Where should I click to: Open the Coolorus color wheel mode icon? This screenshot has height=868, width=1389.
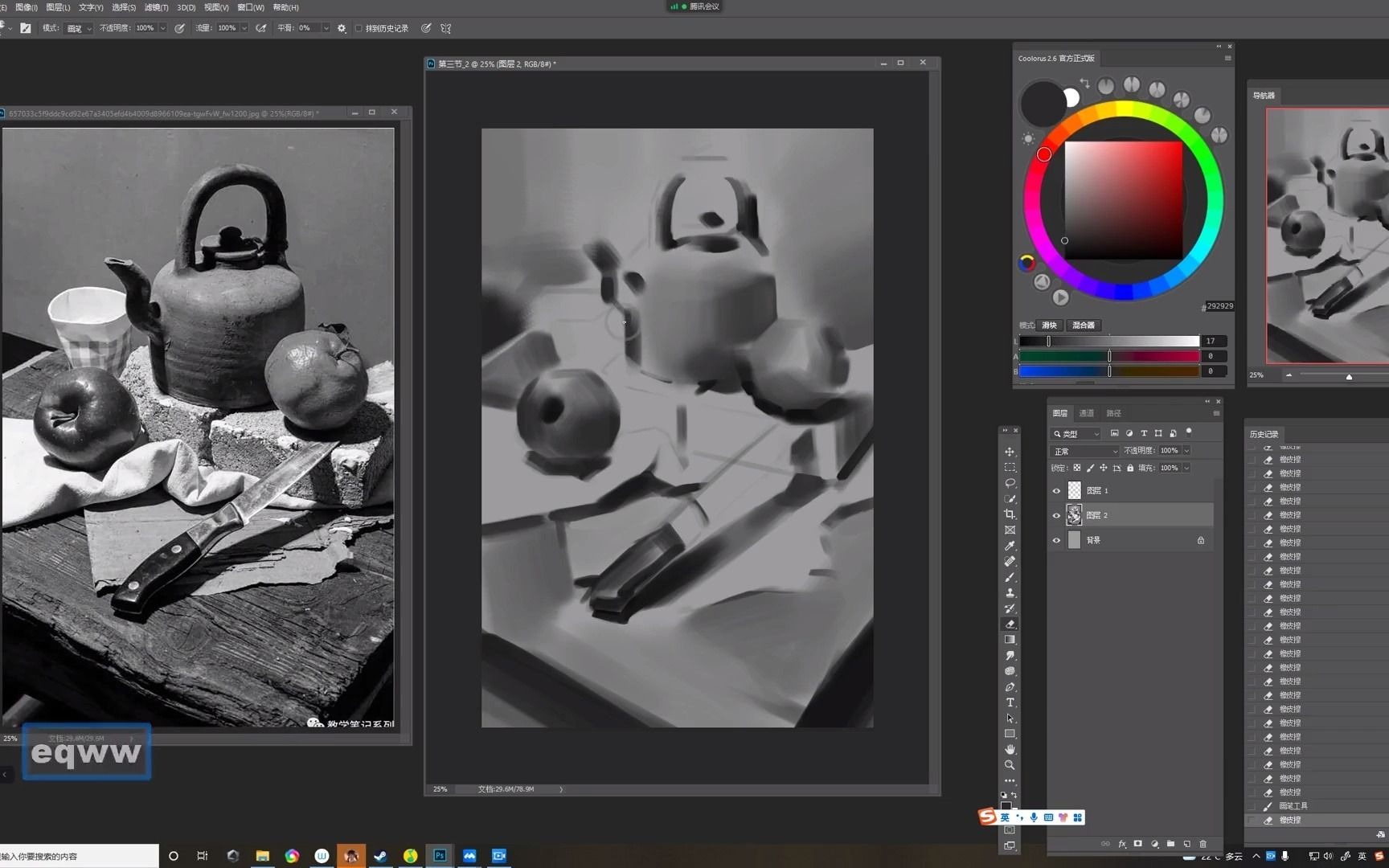coord(1026,263)
